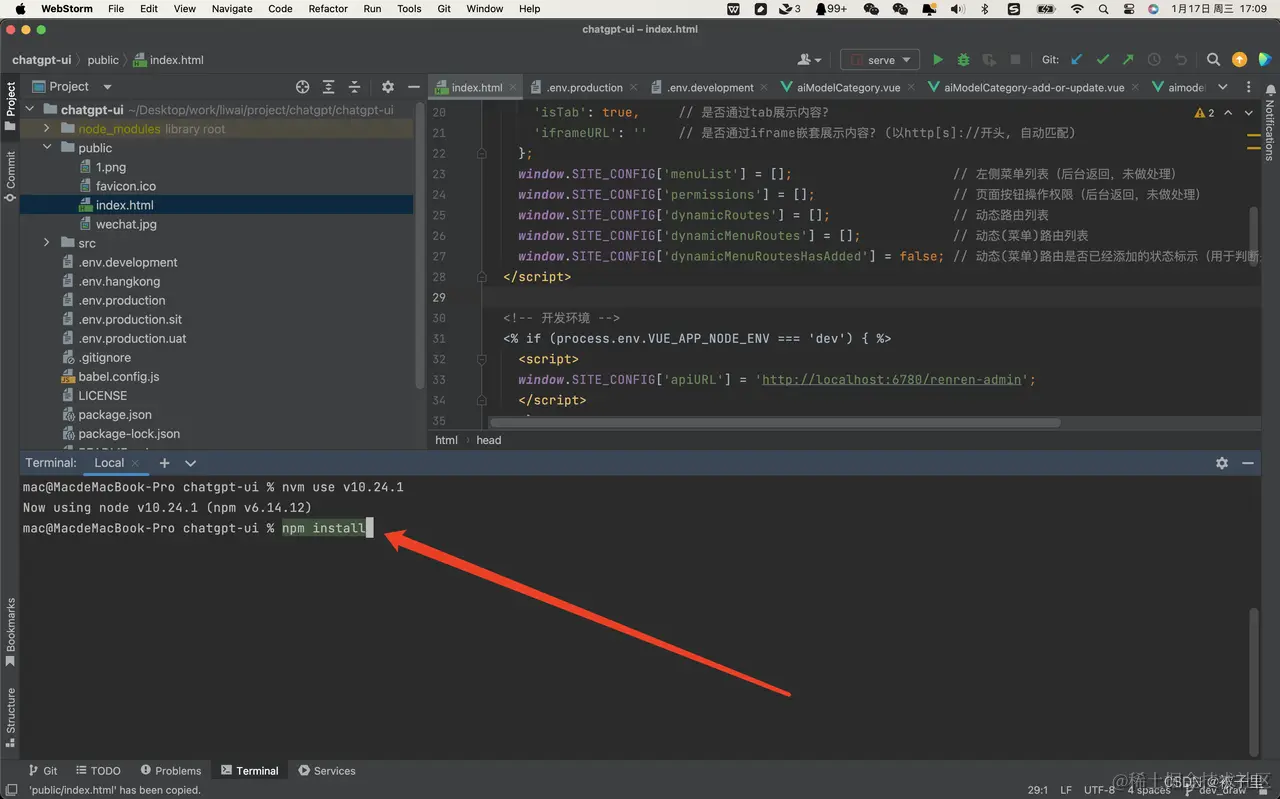Toggle the Git tool window button
The width and height of the screenshot is (1280, 799).
click(43, 771)
